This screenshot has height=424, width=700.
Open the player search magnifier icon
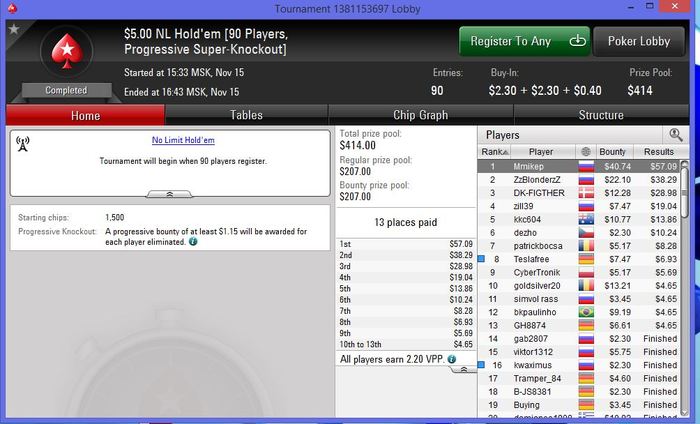click(x=675, y=135)
